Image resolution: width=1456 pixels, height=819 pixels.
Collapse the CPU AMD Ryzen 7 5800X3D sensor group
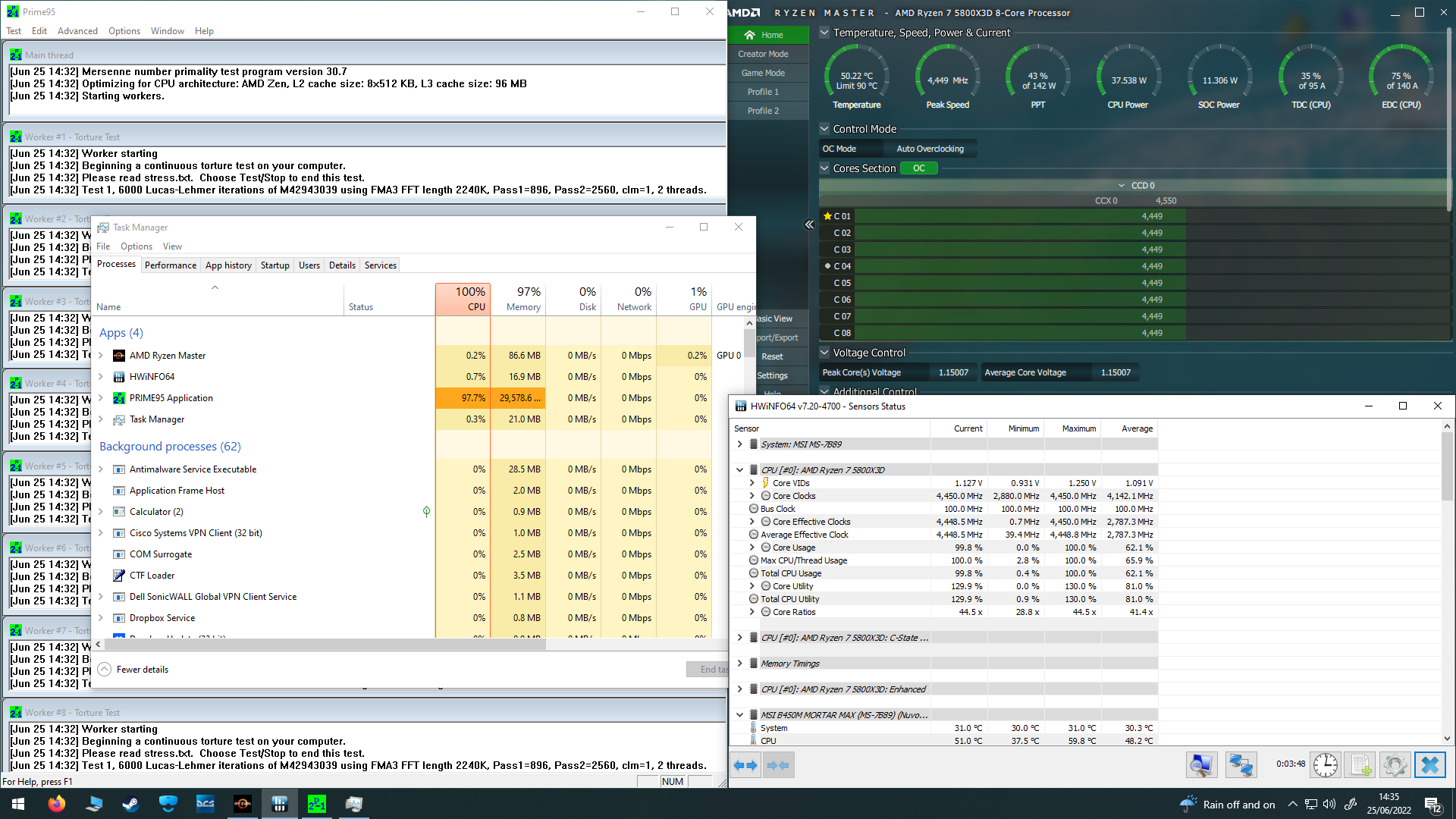click(740, 470)
